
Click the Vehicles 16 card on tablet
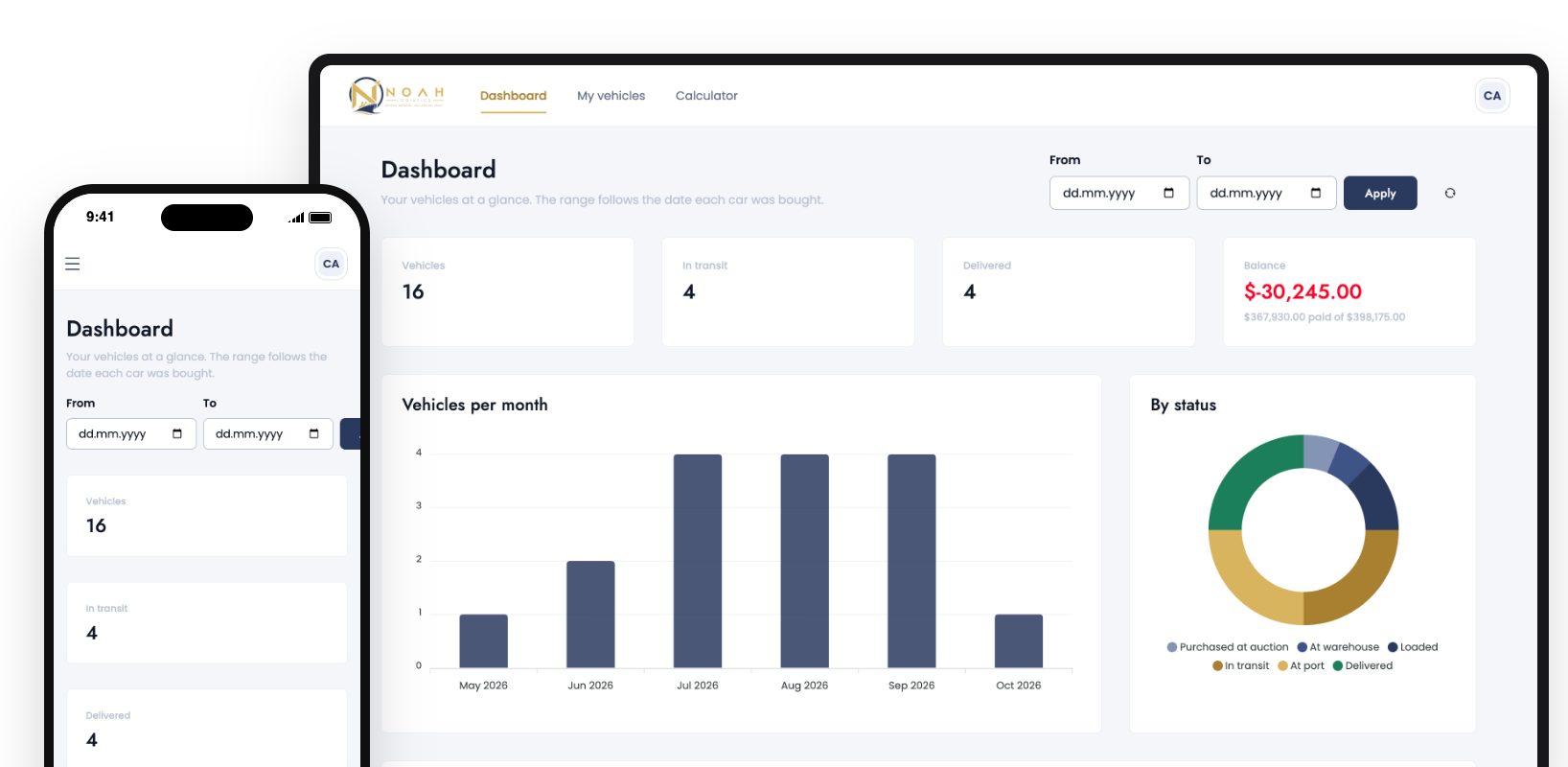pos(508,291)
